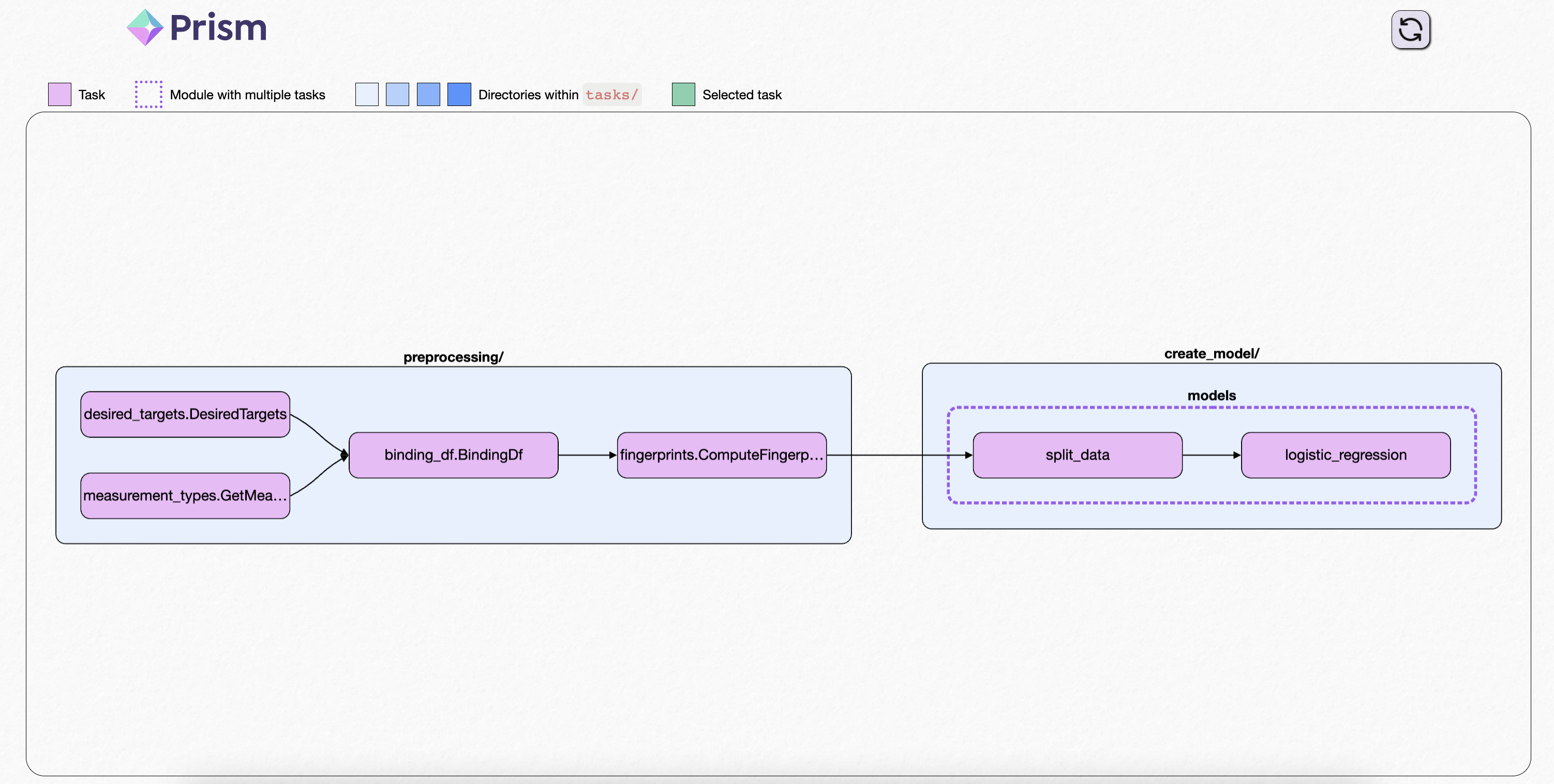Click the dotted Module legend square icon
This screenshot has height=784, width=1554.
(x=148, y=95)
